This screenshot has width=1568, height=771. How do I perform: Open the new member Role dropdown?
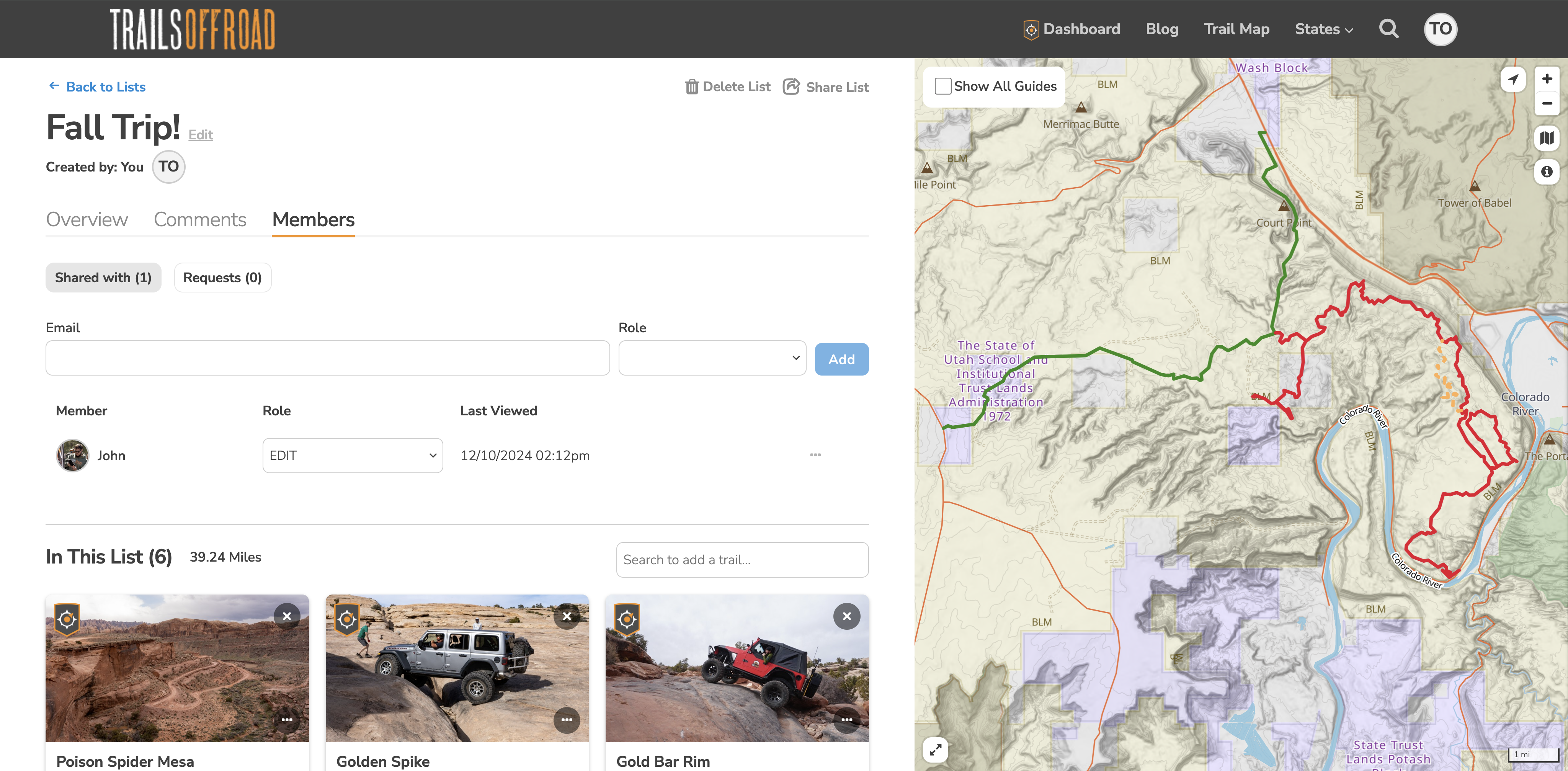click(x=712, y=358)
